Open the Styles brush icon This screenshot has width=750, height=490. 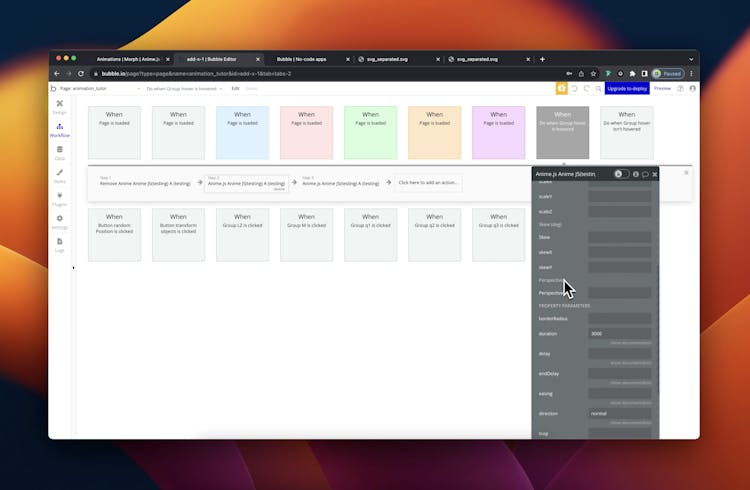click(x=60, y=175)
